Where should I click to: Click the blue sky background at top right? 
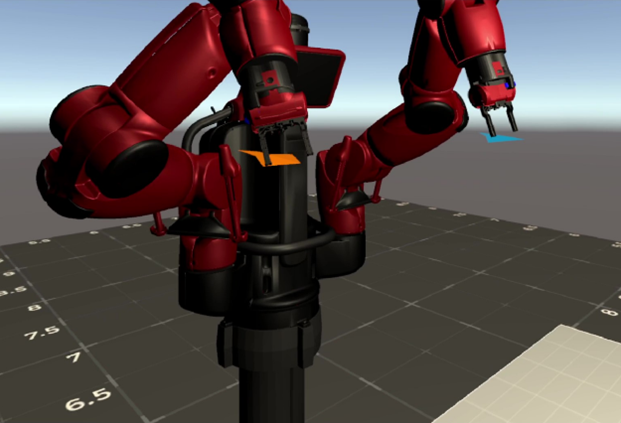[x=570, y=40]
